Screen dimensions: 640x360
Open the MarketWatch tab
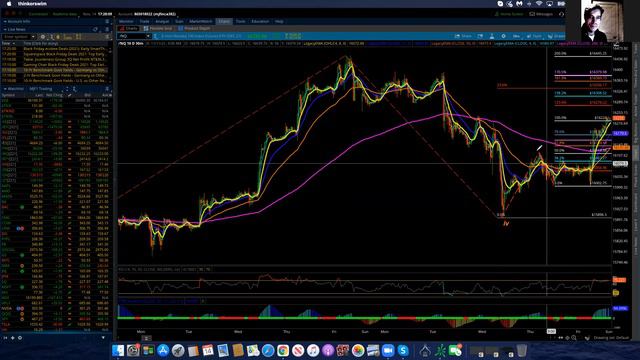click(201, 21)
